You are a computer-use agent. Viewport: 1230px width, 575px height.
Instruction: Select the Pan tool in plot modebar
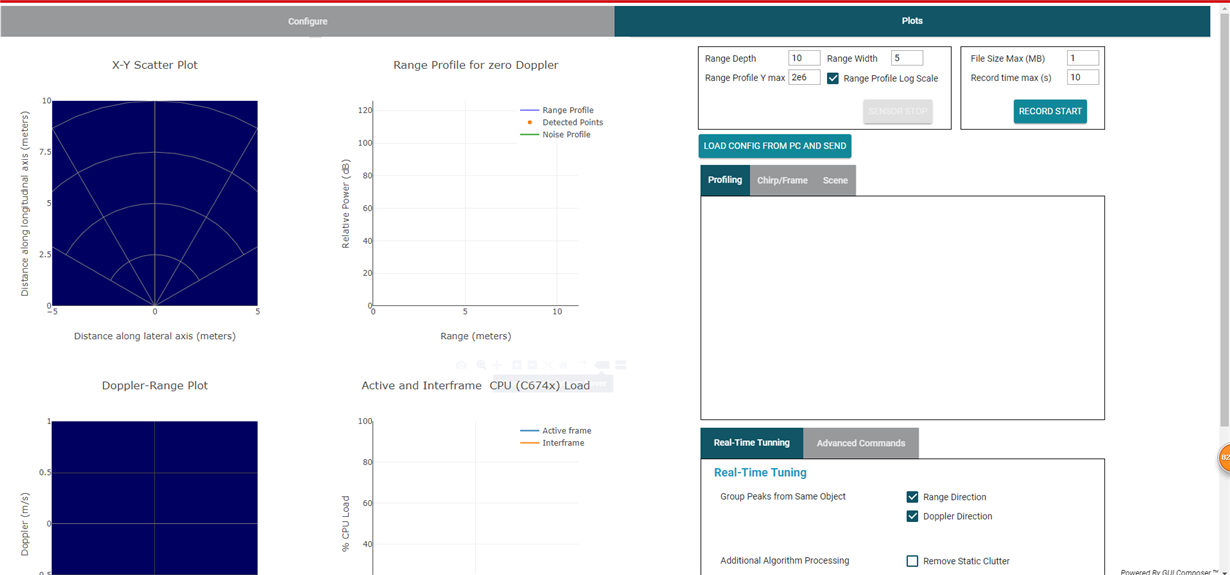[497, 365]
